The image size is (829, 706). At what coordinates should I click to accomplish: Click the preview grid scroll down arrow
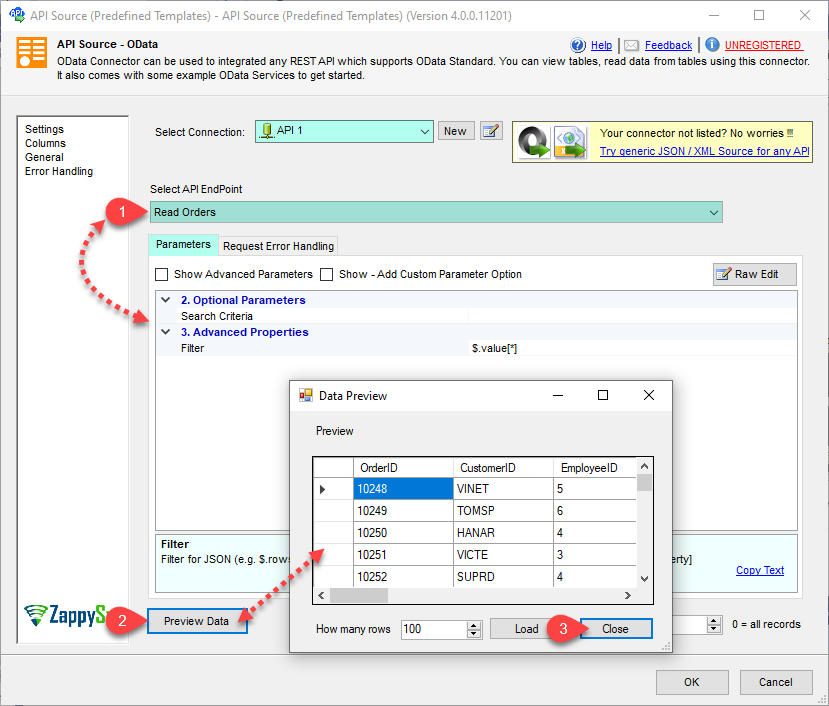(644, 579)
